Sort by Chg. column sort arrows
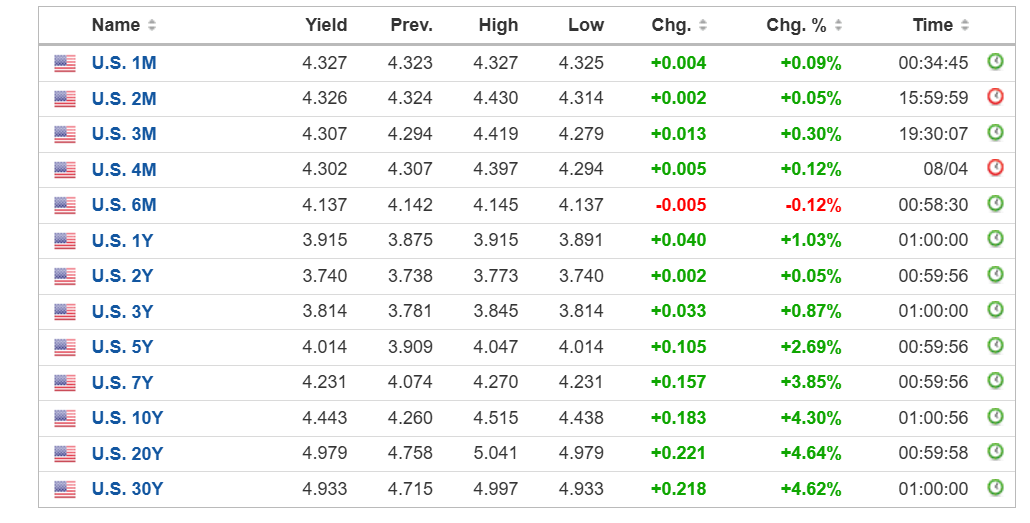1030x523 pixels. coord(703,25)
